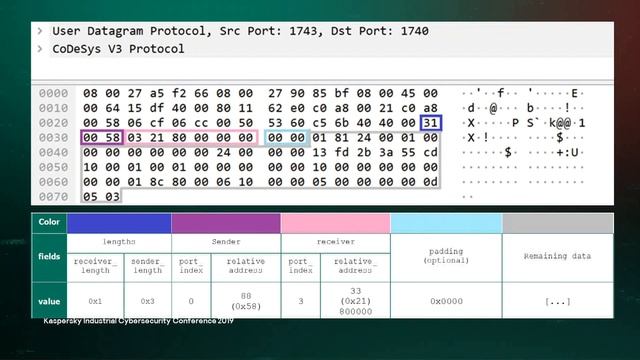This screenshot has height=360, width=640.
Task: Select bytes 03 21 80 in row 0030
Action: [157, 138]
